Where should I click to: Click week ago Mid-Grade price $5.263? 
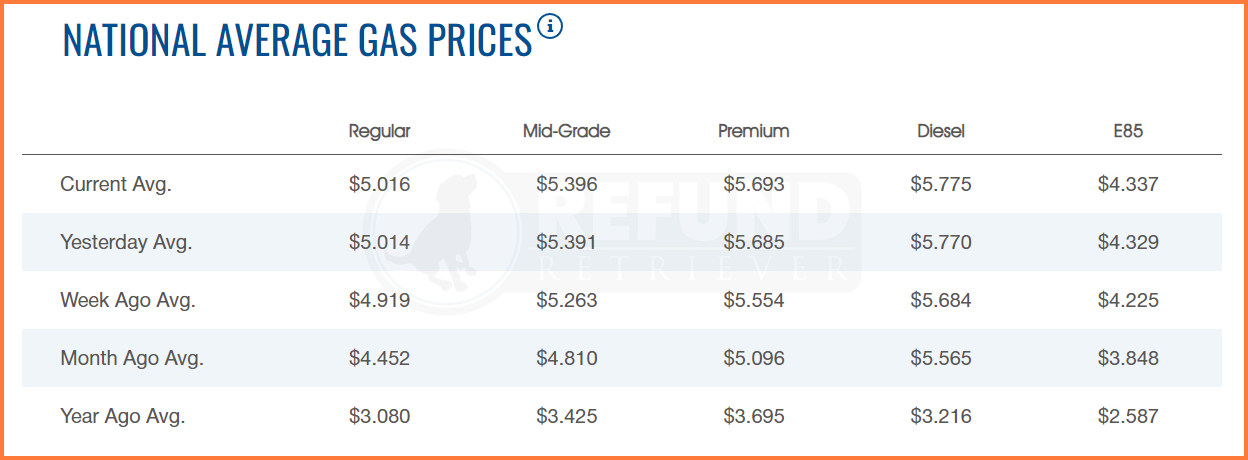pos(566,300)
